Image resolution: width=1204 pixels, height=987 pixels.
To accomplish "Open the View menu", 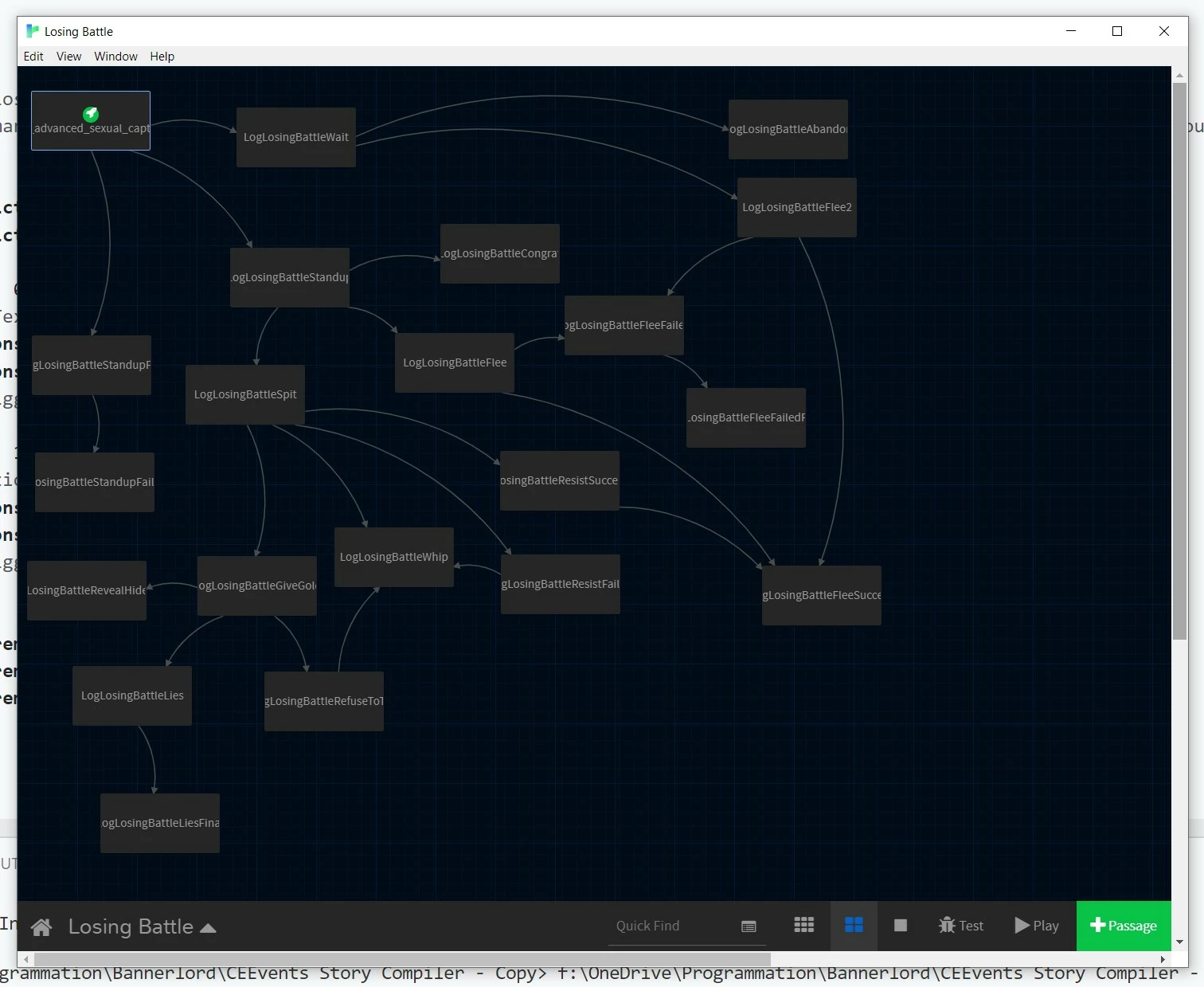I will pyautogui.click(x=68, y=57).
